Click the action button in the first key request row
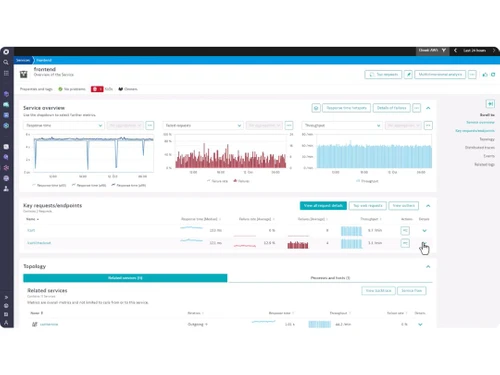Image resolution: width=500 pixels, height=375 pixels. (x=405, y=230)
